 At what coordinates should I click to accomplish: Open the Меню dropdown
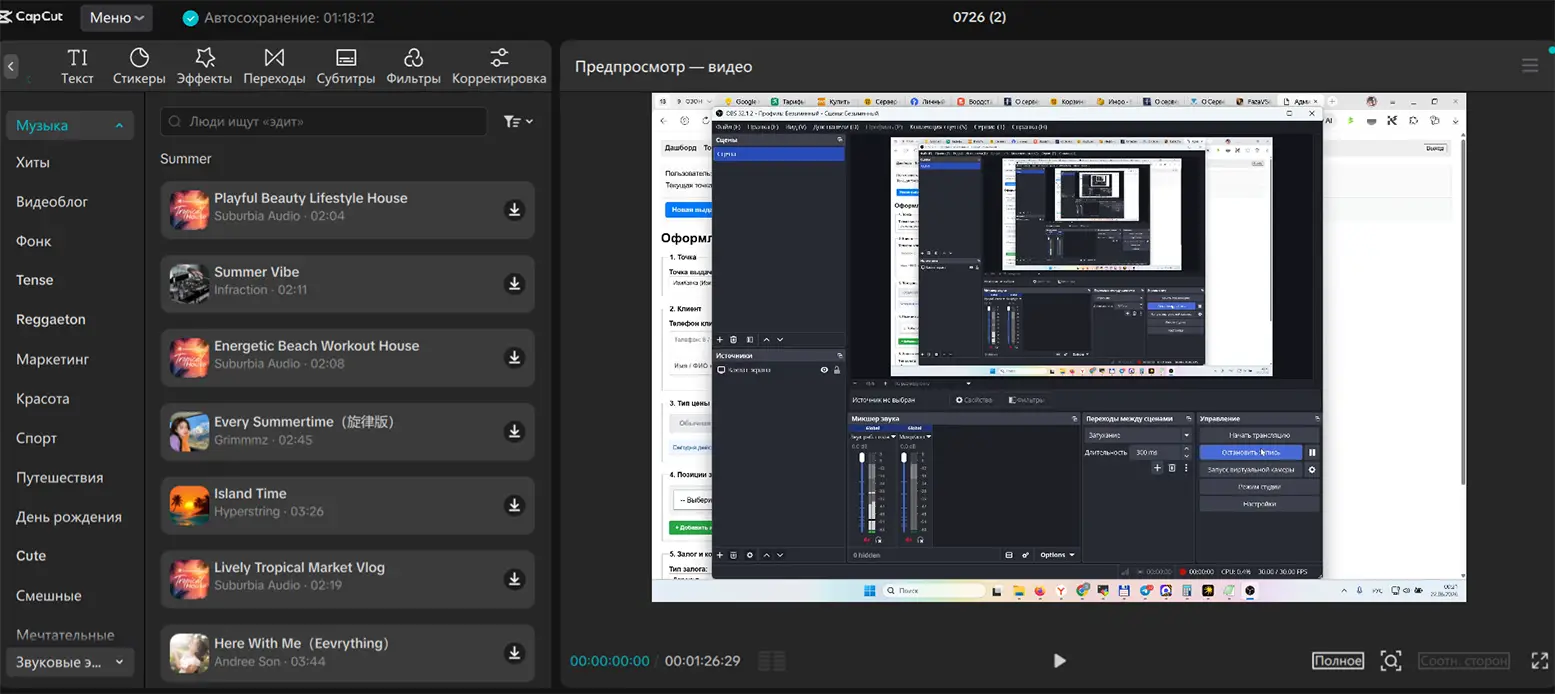pos(116,18)
